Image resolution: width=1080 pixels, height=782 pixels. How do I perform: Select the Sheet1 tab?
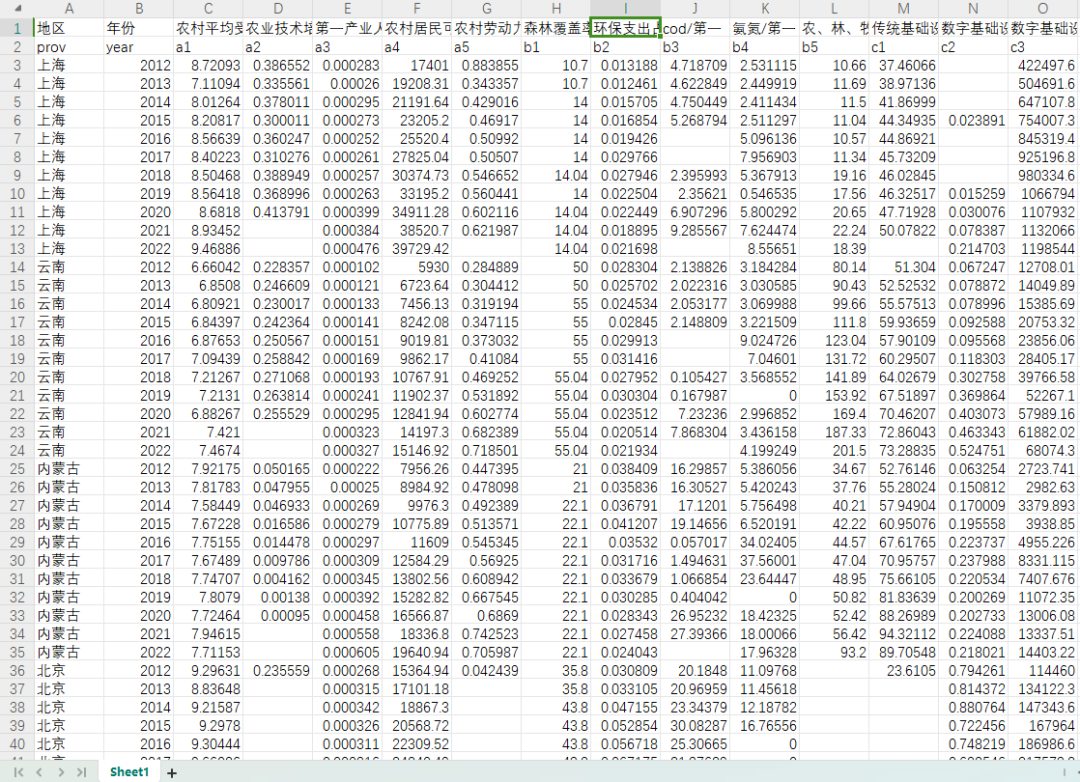click(x=129, y=772)
